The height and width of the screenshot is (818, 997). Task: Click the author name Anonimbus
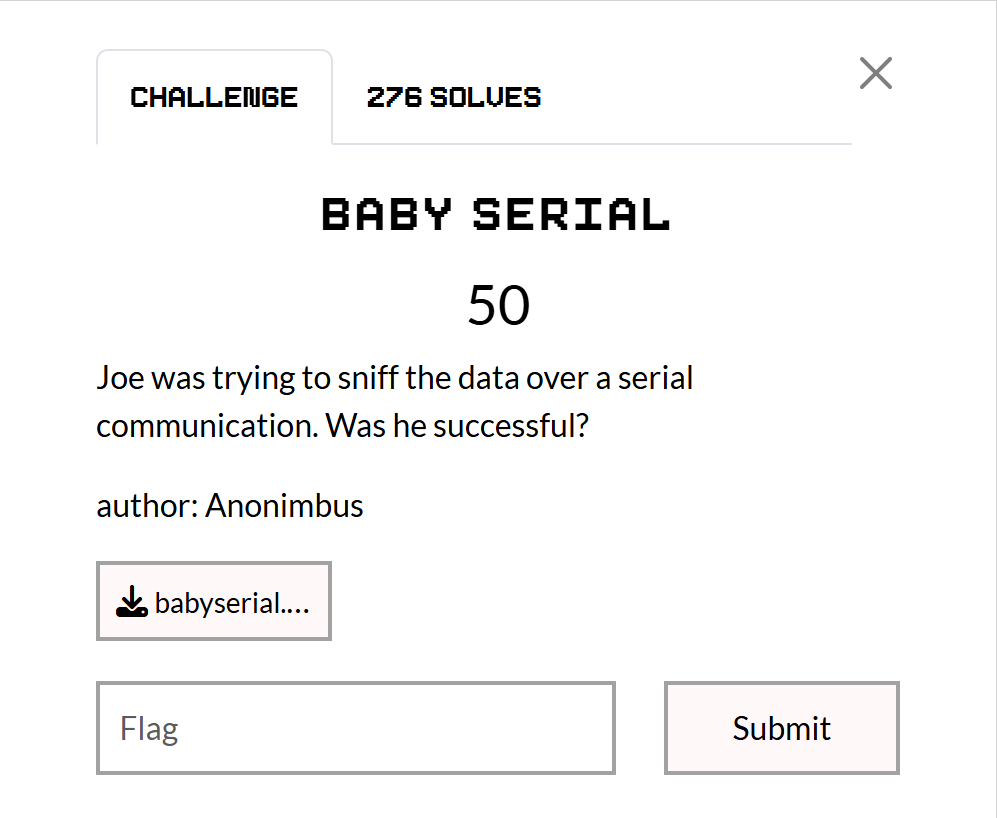[x=283, y=506]
